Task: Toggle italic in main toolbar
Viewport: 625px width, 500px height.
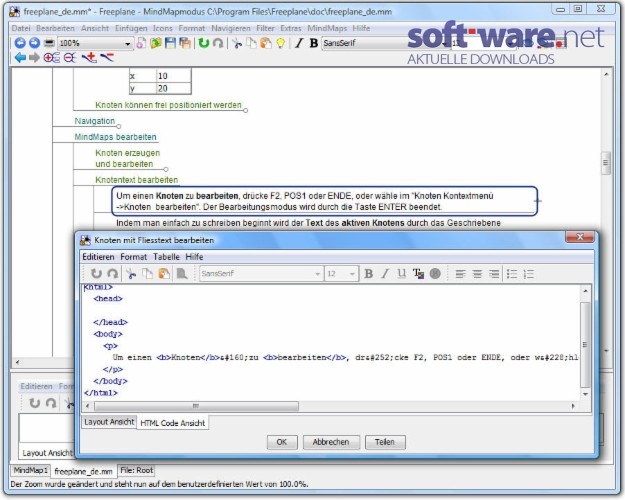Action: 299,43
